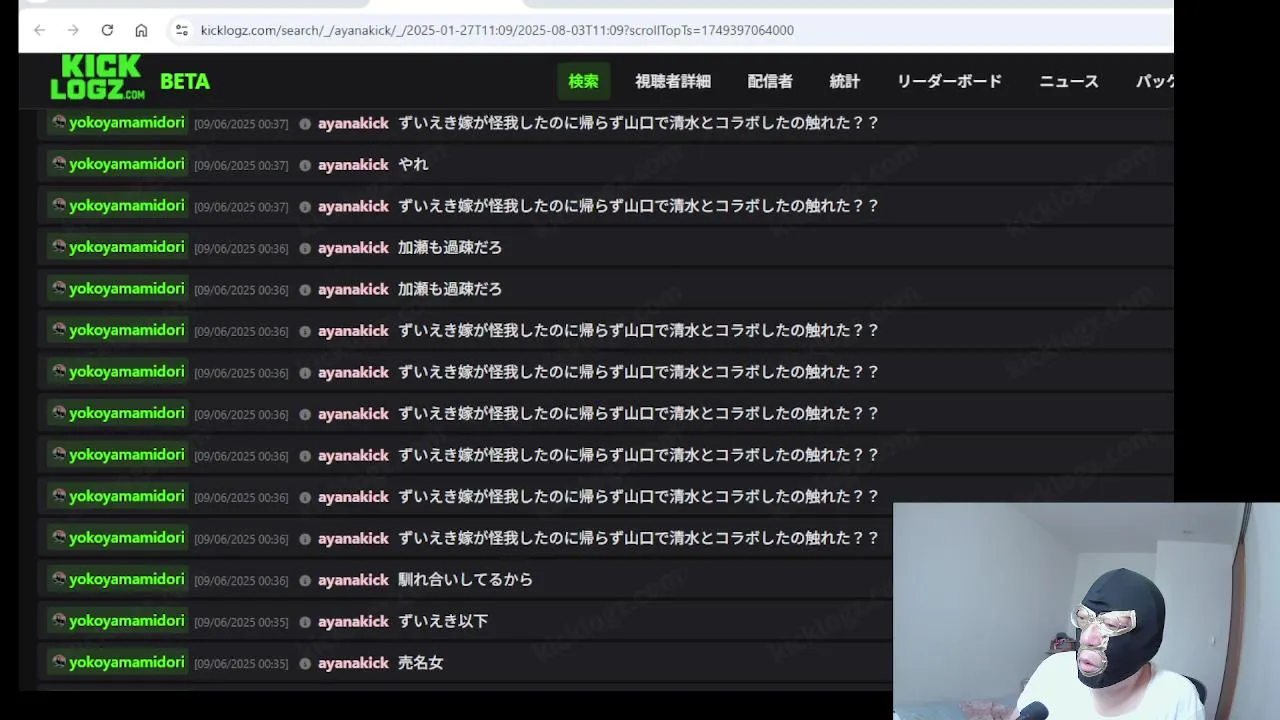Open yokoyamamidori in the 馴れ合いしてるから row

pyautogui.click(x=127, y=579)
